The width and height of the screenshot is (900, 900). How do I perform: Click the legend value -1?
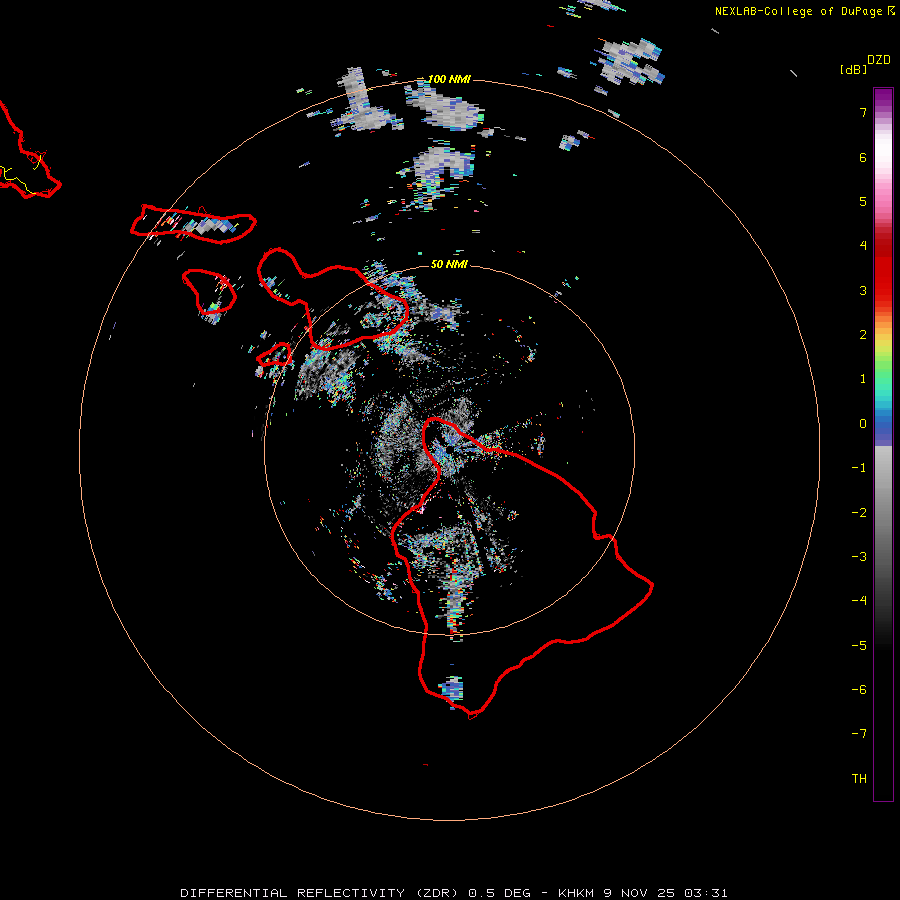(859, 468)
